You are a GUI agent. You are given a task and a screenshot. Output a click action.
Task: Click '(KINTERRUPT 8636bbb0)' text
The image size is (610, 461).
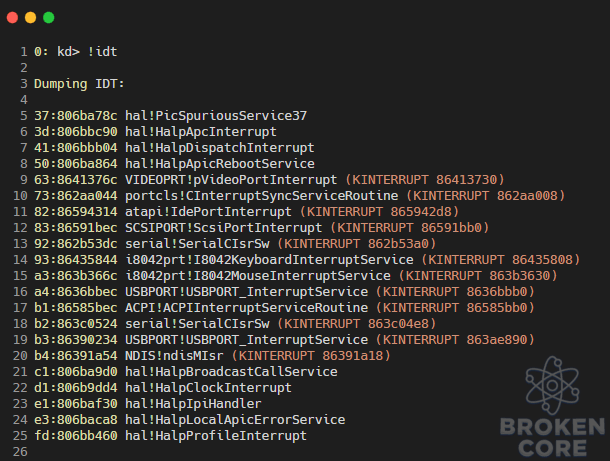[455, 292]
